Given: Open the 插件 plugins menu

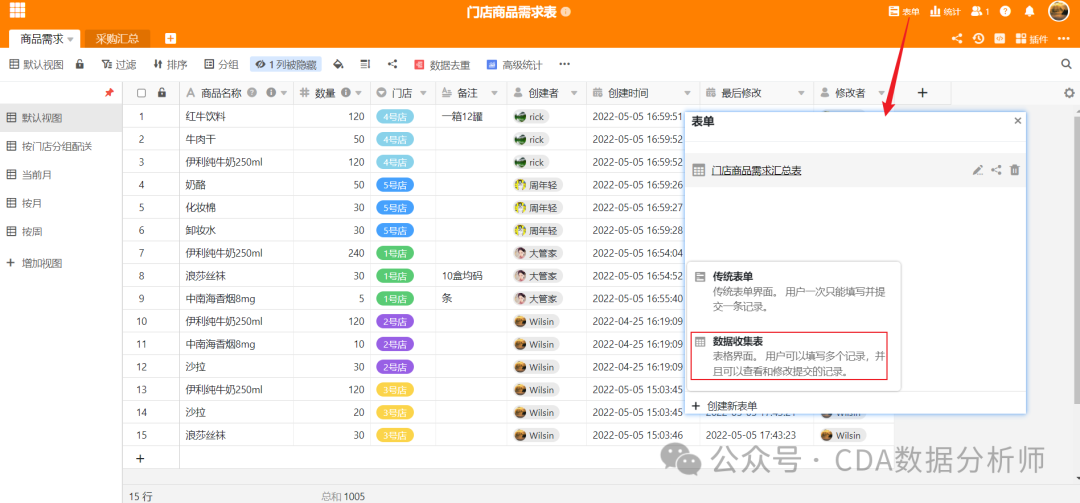Looking at the screenshot, I should click(1030, 39).
